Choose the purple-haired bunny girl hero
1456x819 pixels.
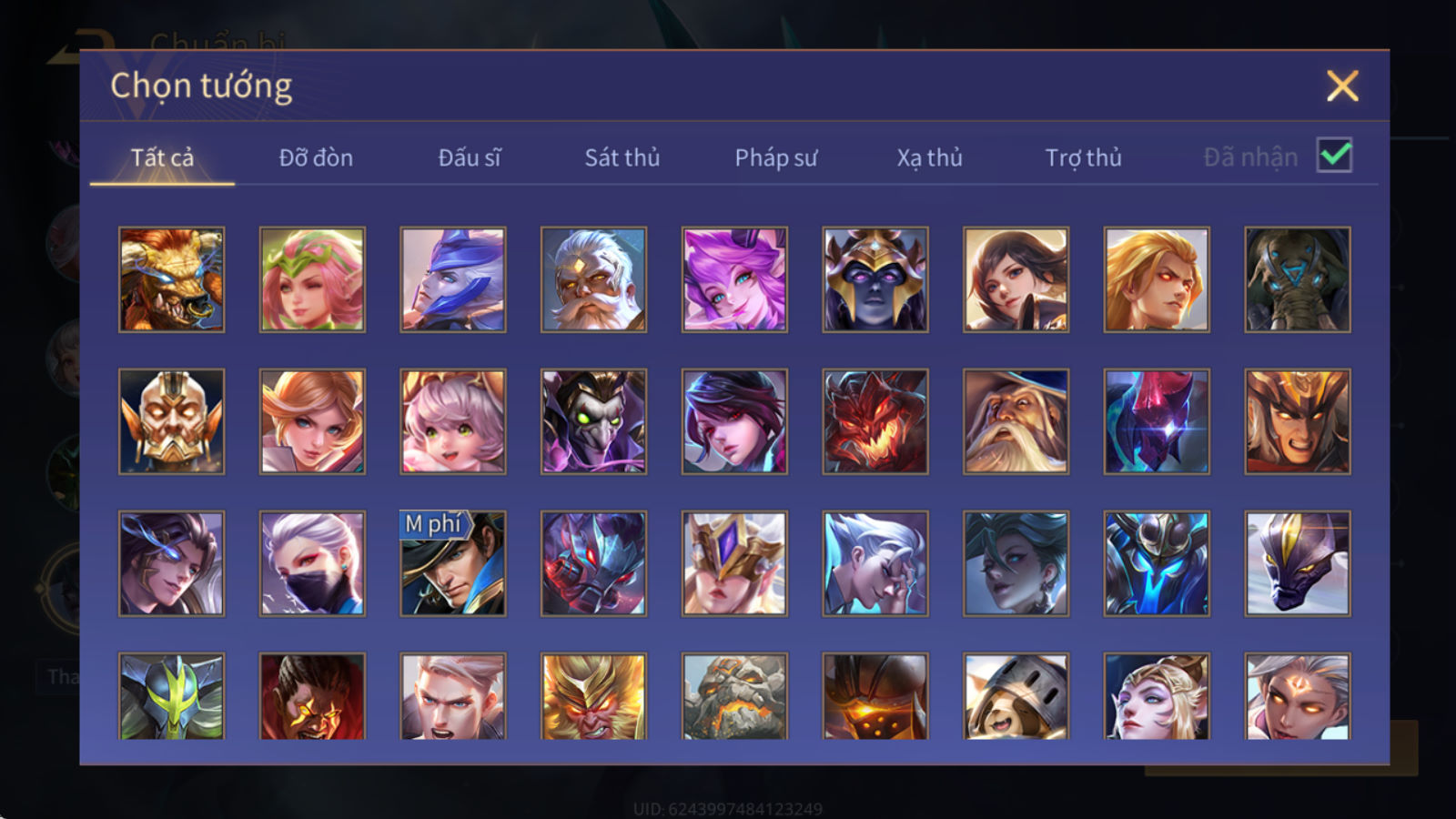734,279
